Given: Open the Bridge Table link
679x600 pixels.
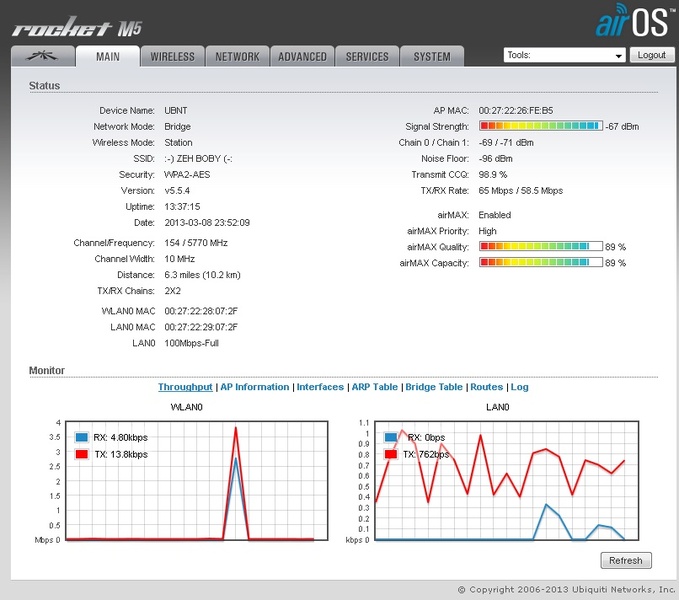Looking at the screenshot, I should 434,387.
